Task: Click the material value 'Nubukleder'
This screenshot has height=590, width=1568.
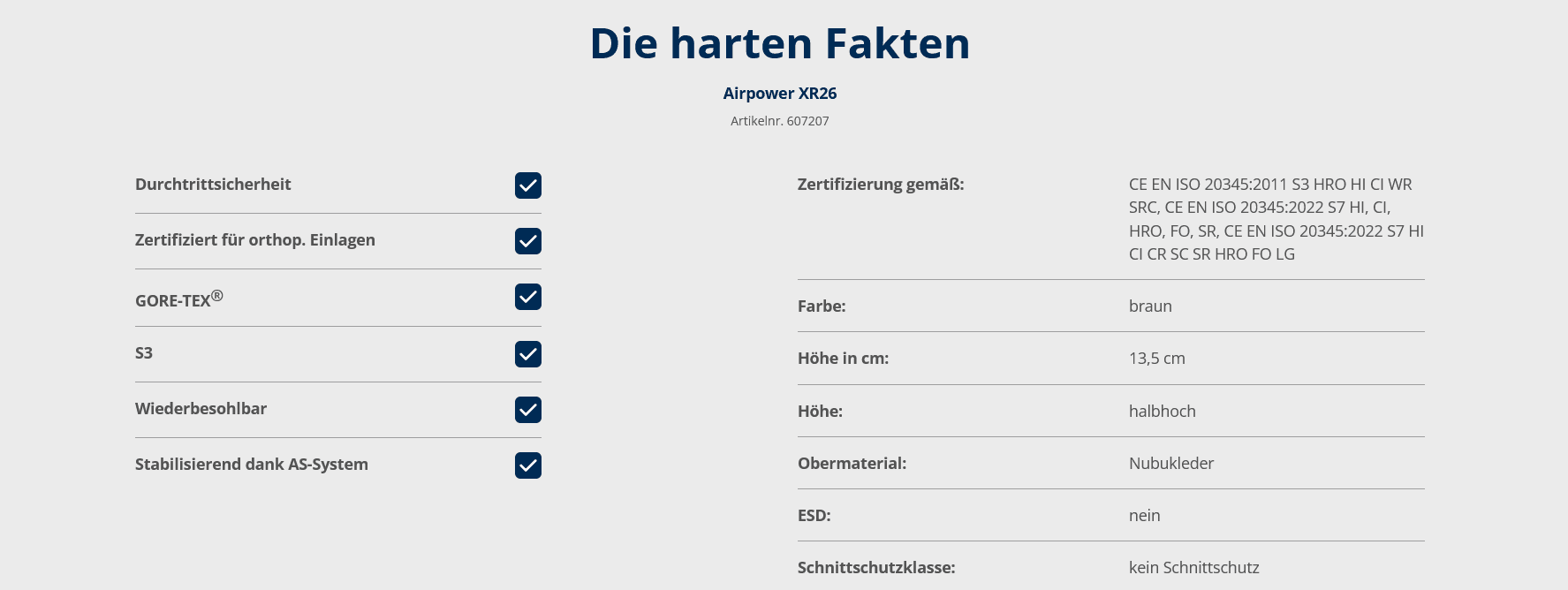Action: pos(1171,464)
